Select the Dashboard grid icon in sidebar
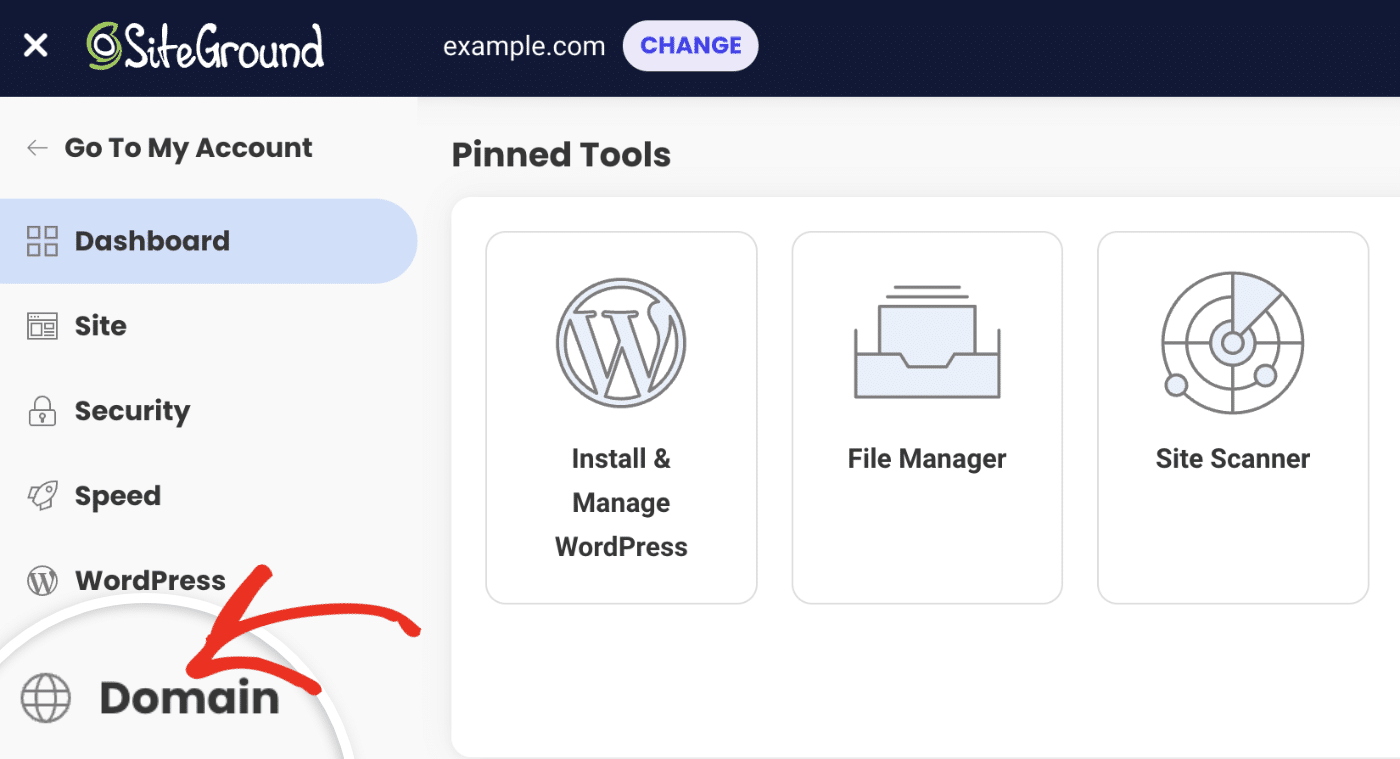The image size is (1400, 759). [x=41, y=240]
